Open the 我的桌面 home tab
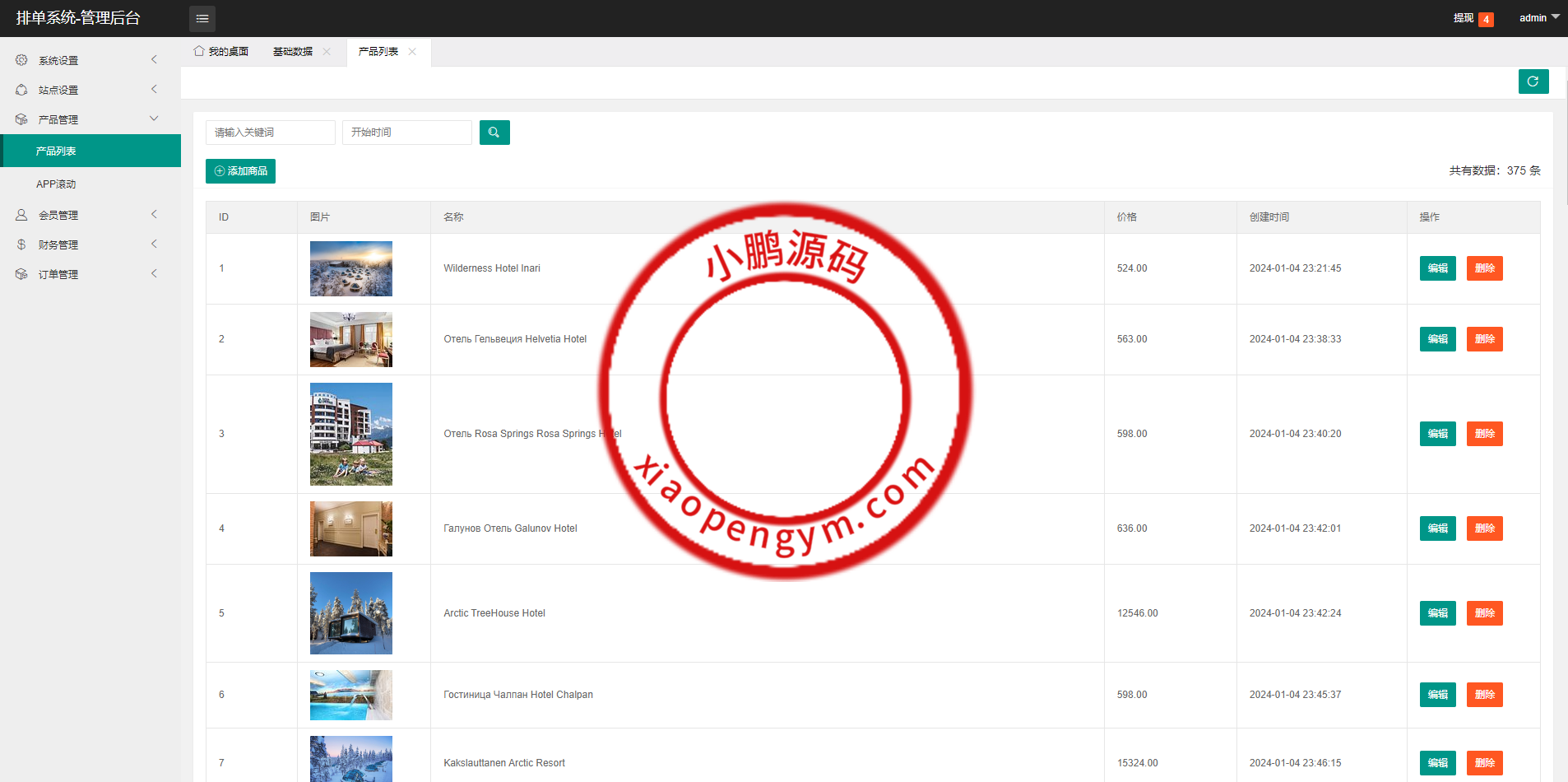Image resolution: width=1568 pixels, height=782 pixels. click(x=221, y=52)
